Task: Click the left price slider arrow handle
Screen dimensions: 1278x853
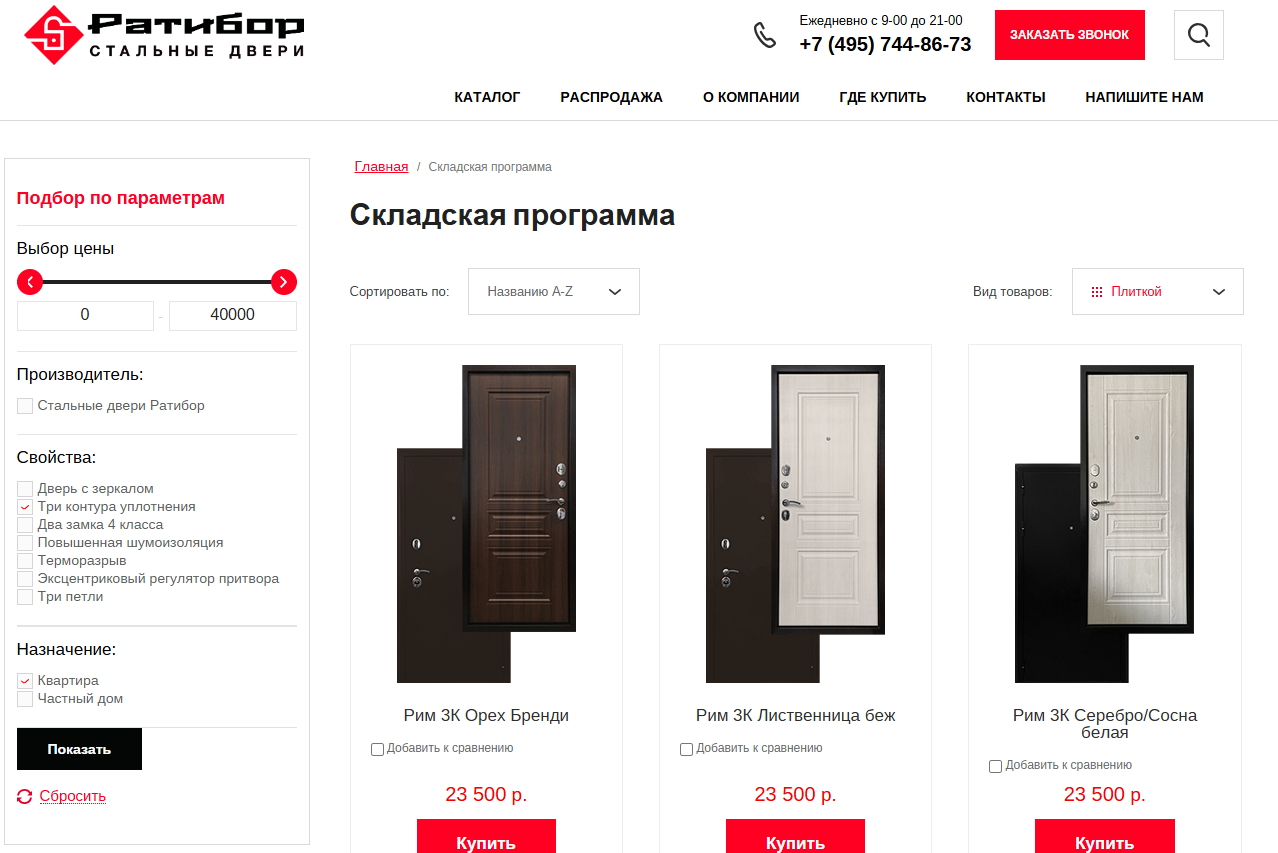Action: pyautogui.click(x=30, y=282)
